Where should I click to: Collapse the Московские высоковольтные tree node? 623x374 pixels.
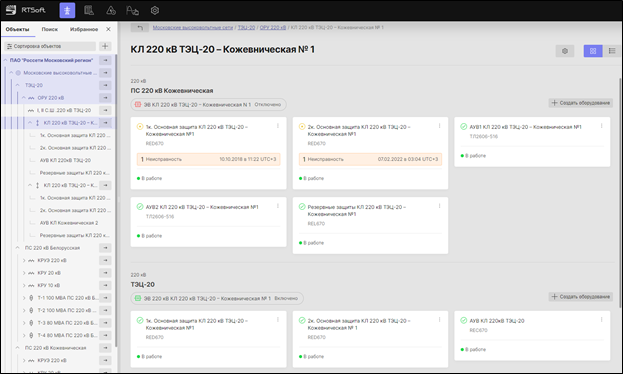click(11, 73)
